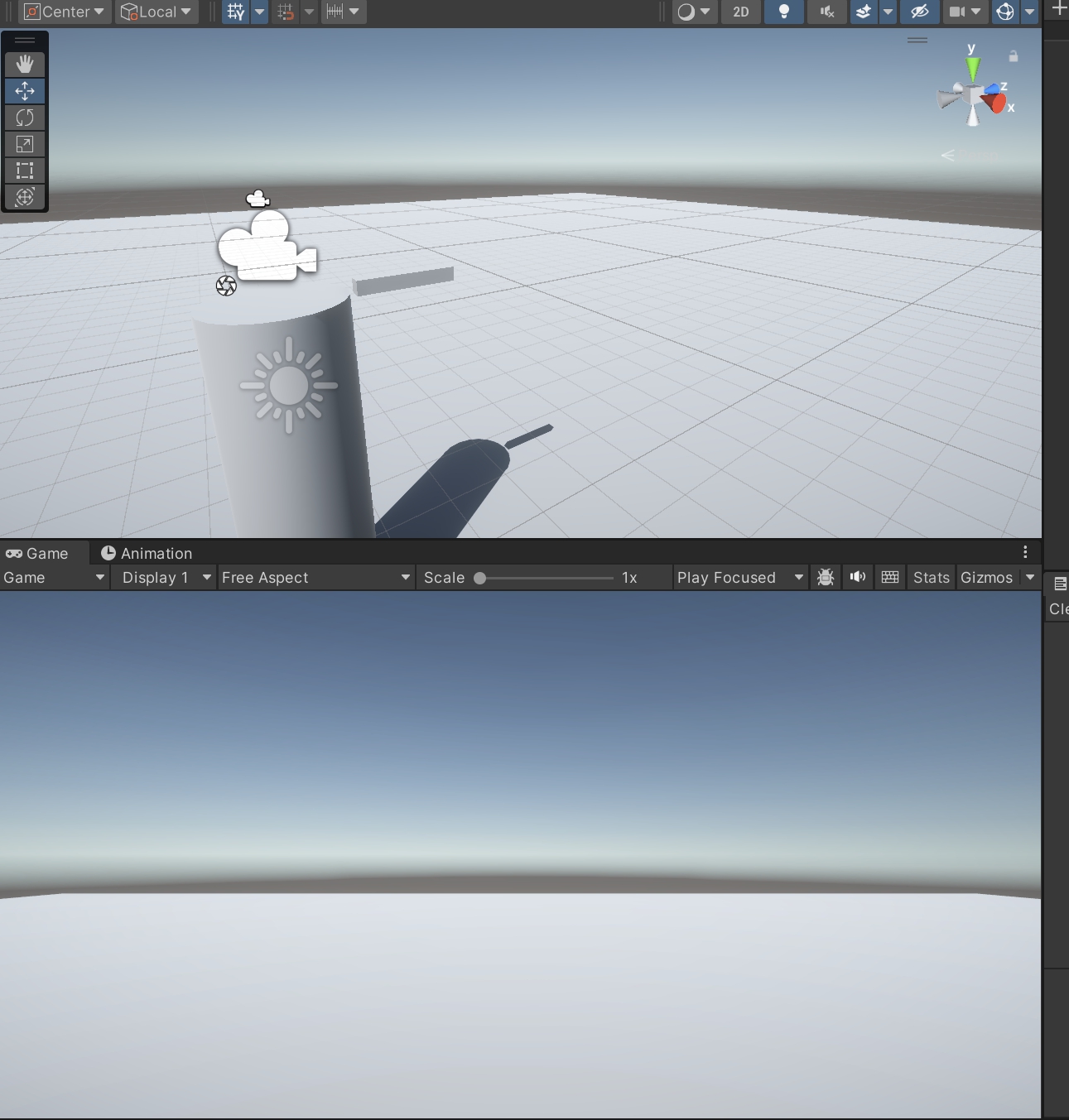
Task: Select the Move tool
Action: (25, 91)
